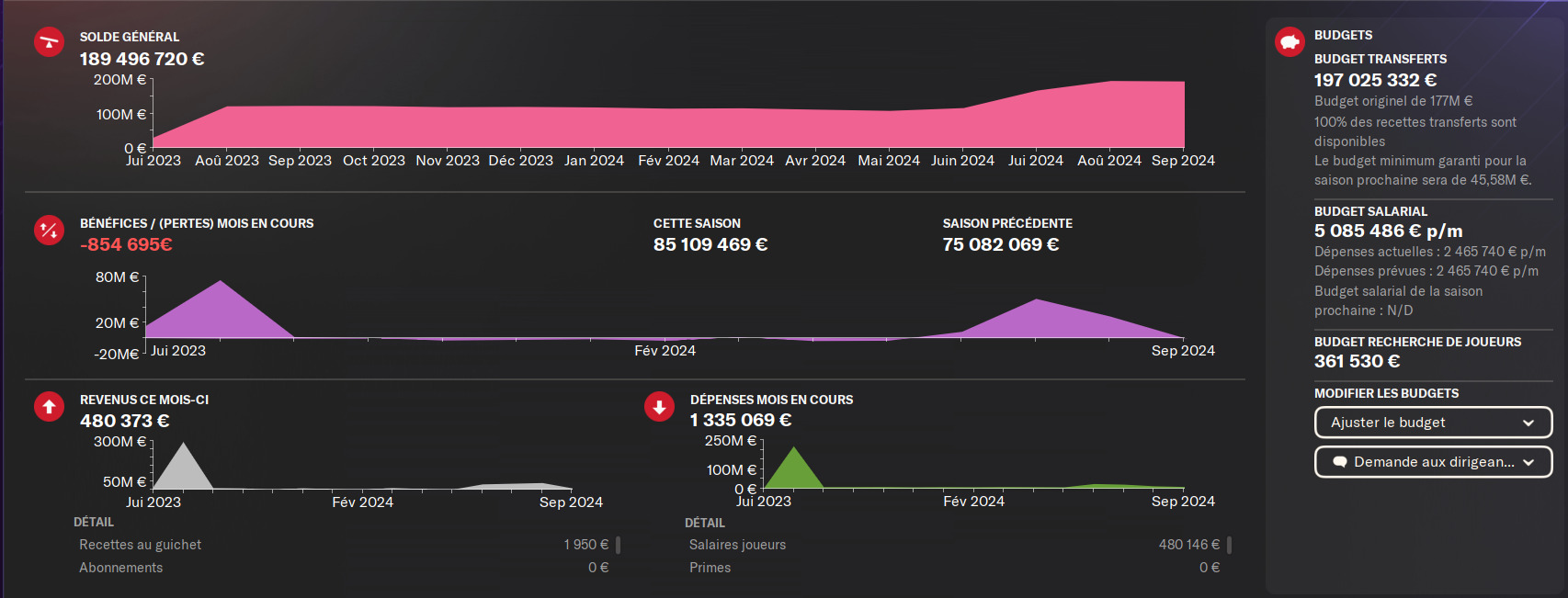The width and height of the screenshot is (1568, 598).
Task: Click the Revenus up-arrow icon
Action: click(x=49, y=406)
